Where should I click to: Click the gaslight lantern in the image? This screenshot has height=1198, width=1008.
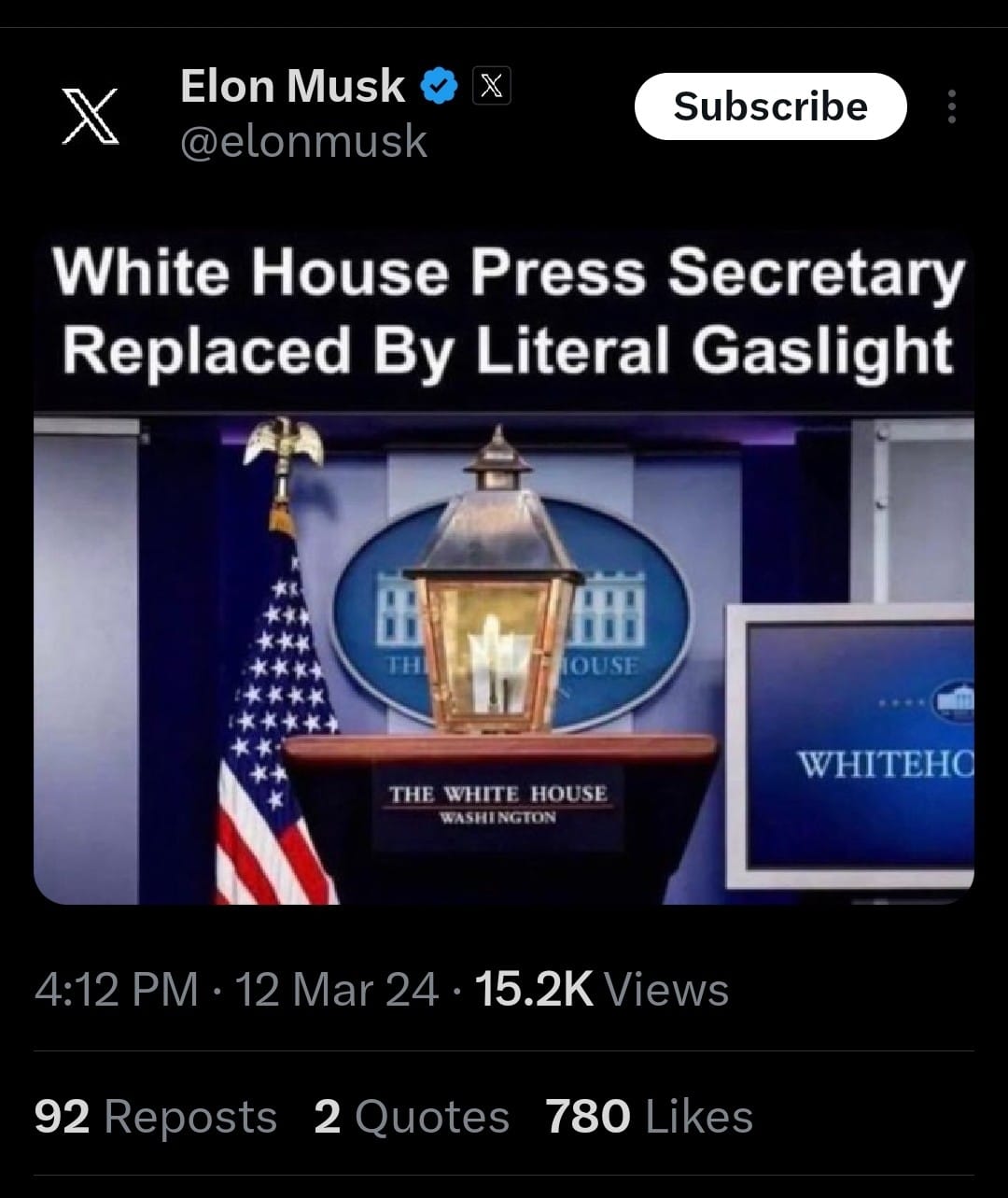coord(496,581)
